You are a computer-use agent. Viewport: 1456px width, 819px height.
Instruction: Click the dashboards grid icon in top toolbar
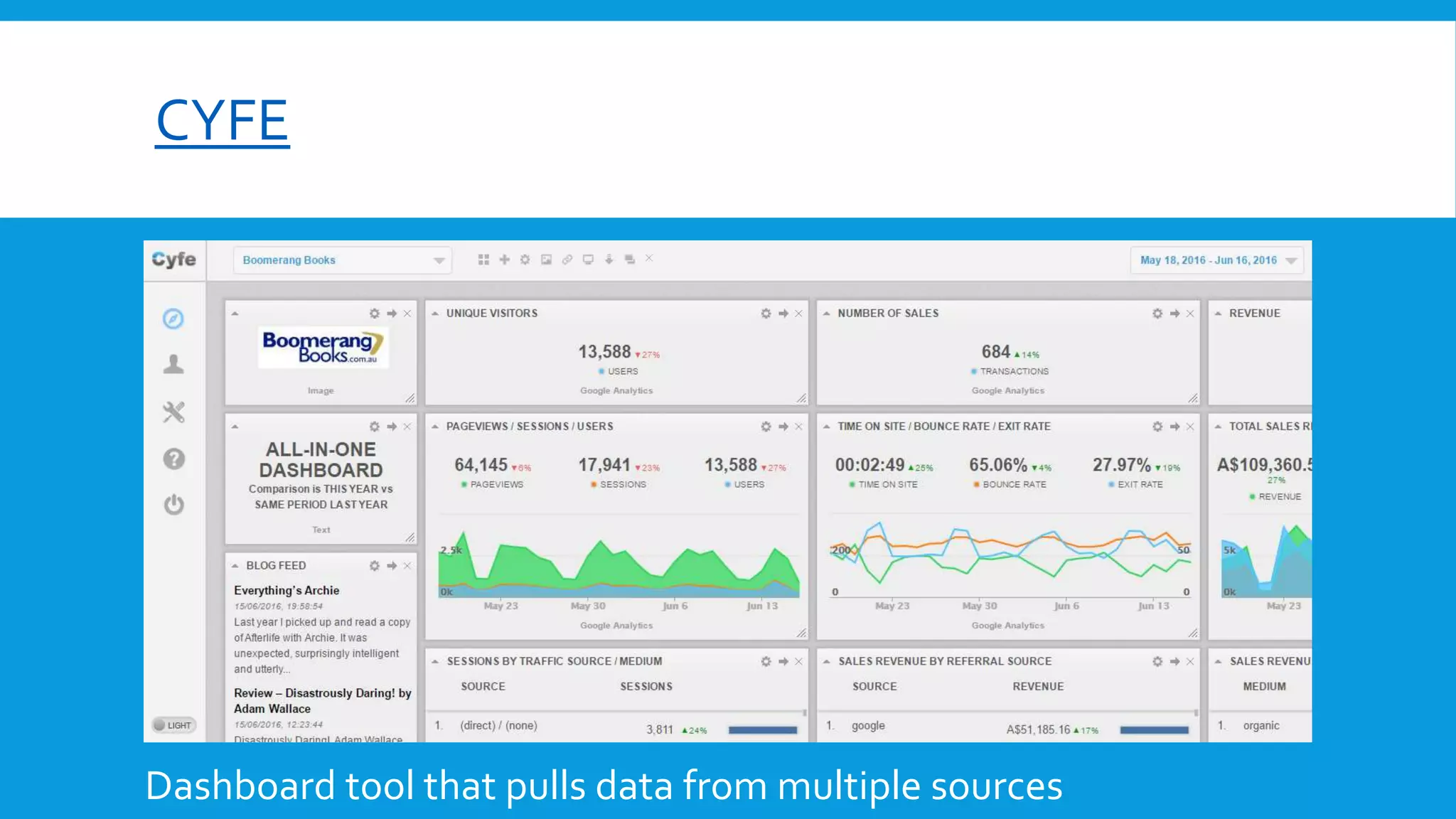click(x=483, y=259)
